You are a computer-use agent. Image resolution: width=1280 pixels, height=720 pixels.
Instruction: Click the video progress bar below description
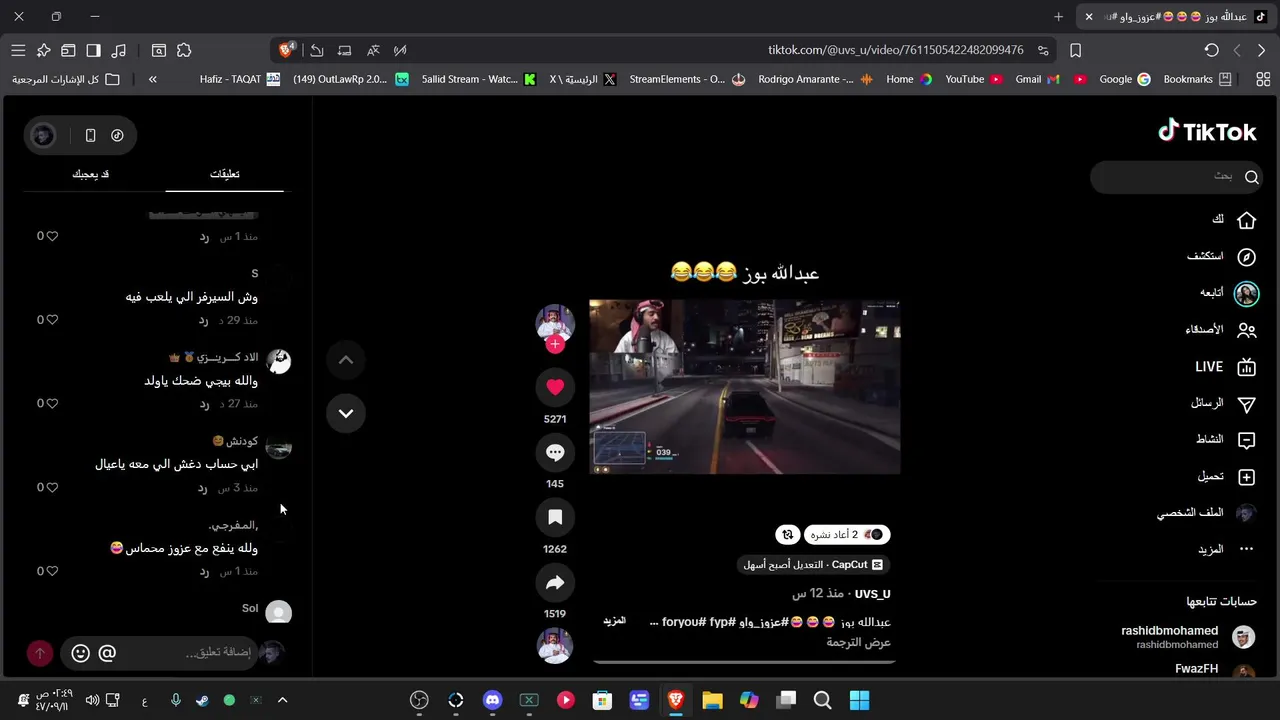click(x=744, y=661)
